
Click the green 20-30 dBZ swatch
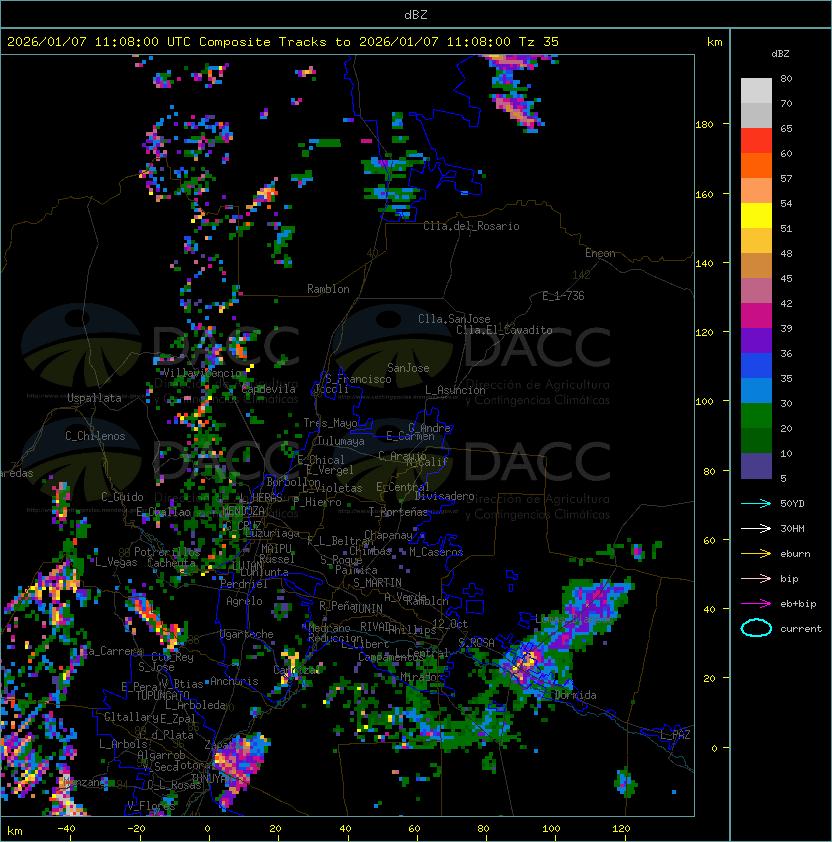(756, 416)
